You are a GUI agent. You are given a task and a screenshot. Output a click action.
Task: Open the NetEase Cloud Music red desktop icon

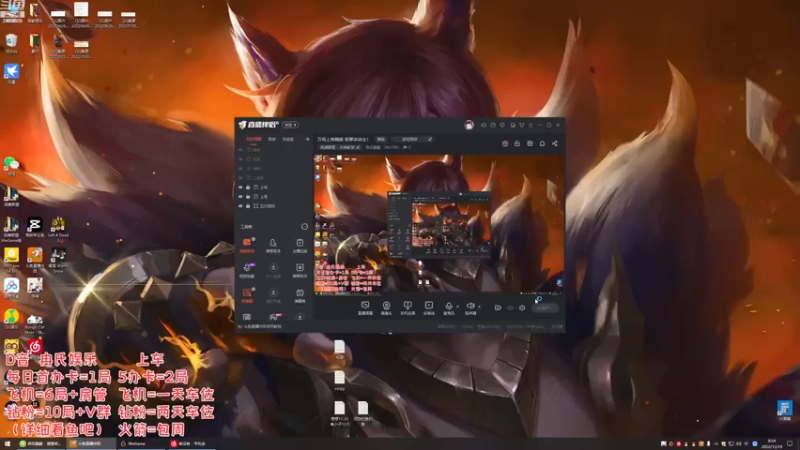35,346
